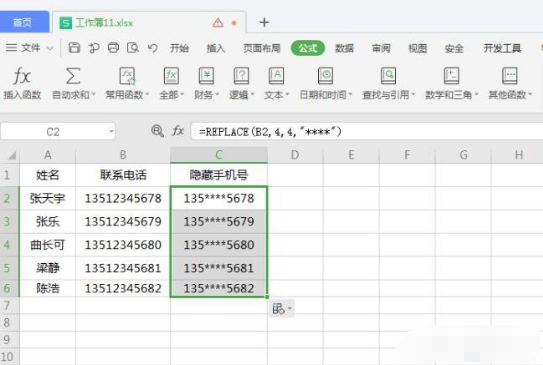Add a new tab with plus icon

pyautogui.click(x=264, y=23)
